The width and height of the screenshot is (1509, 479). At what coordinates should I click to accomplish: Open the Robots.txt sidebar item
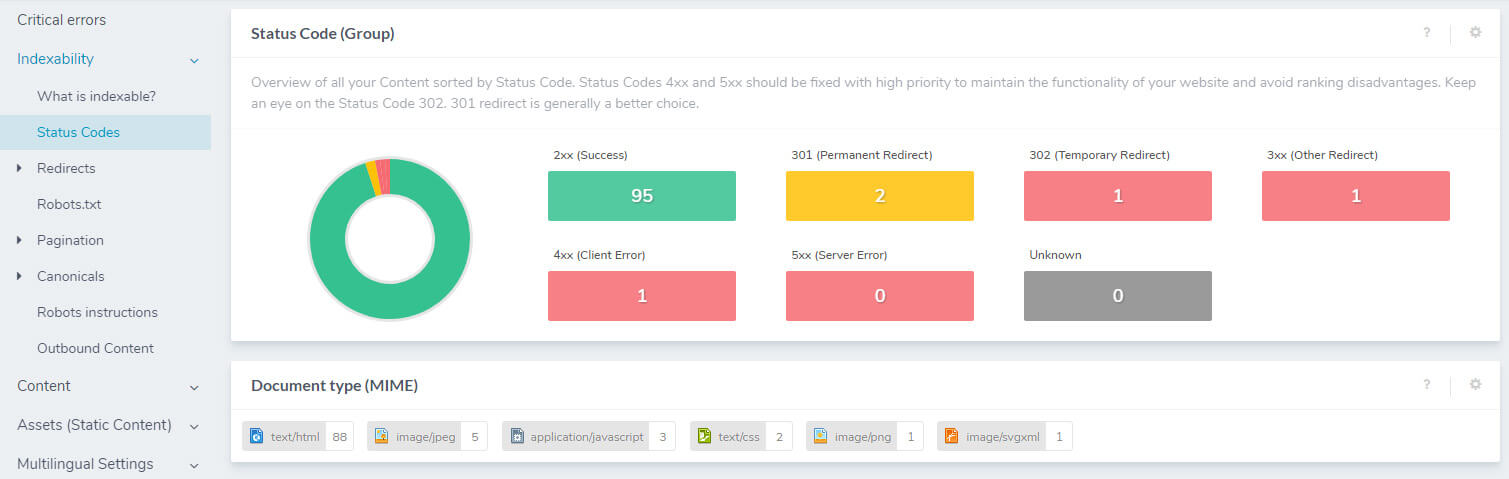coord(69,204)
